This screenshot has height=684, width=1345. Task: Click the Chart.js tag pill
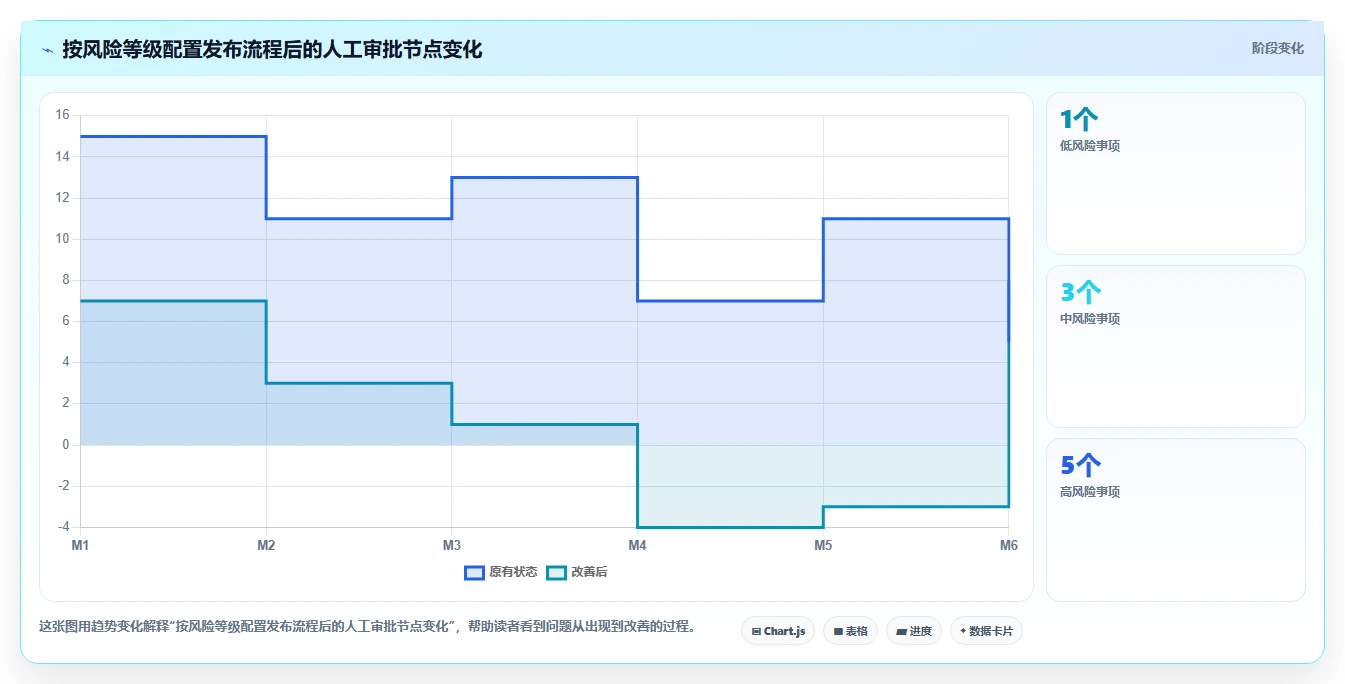778,631
